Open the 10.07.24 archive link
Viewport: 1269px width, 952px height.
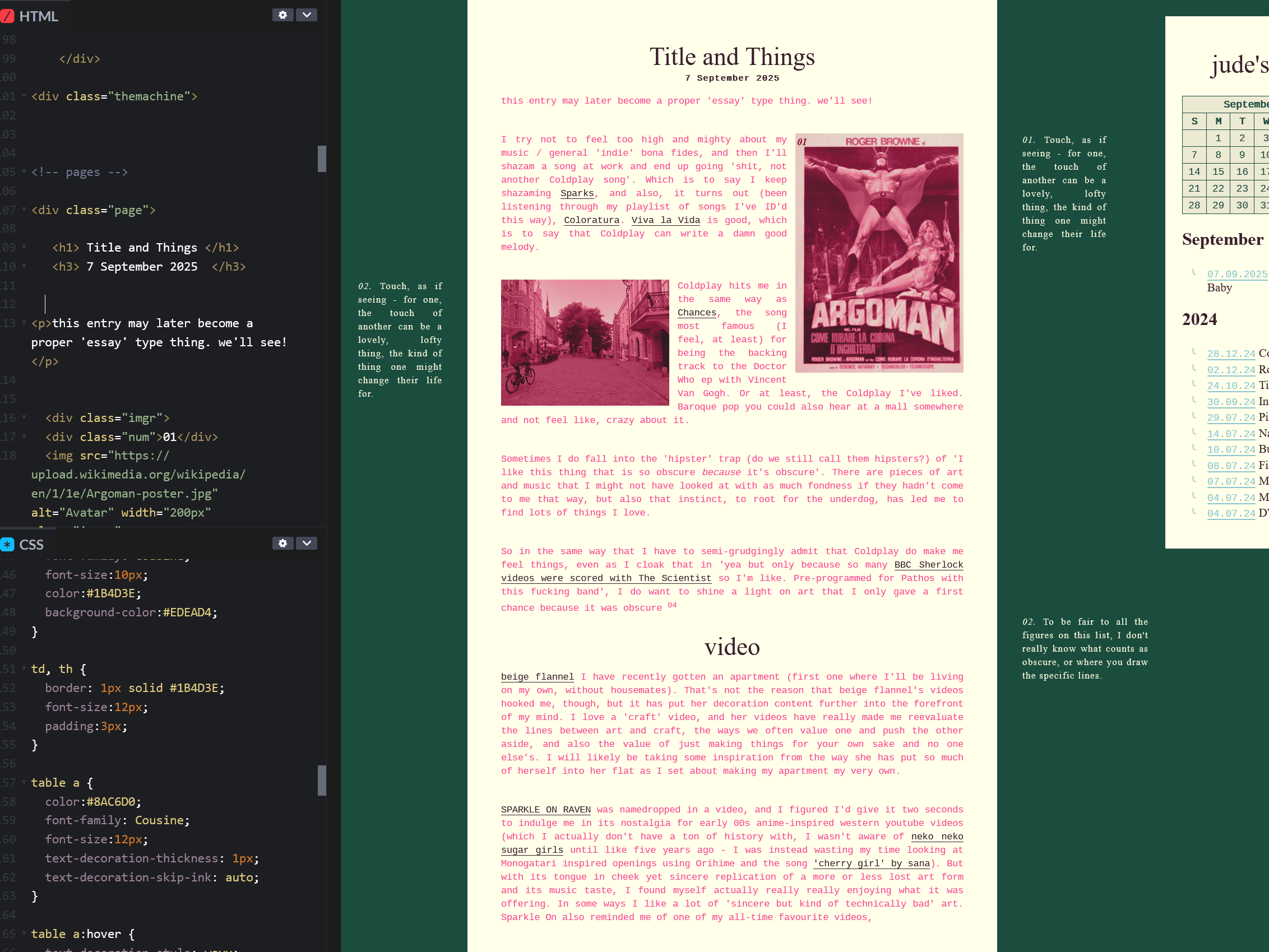(x=1231, y=449)
